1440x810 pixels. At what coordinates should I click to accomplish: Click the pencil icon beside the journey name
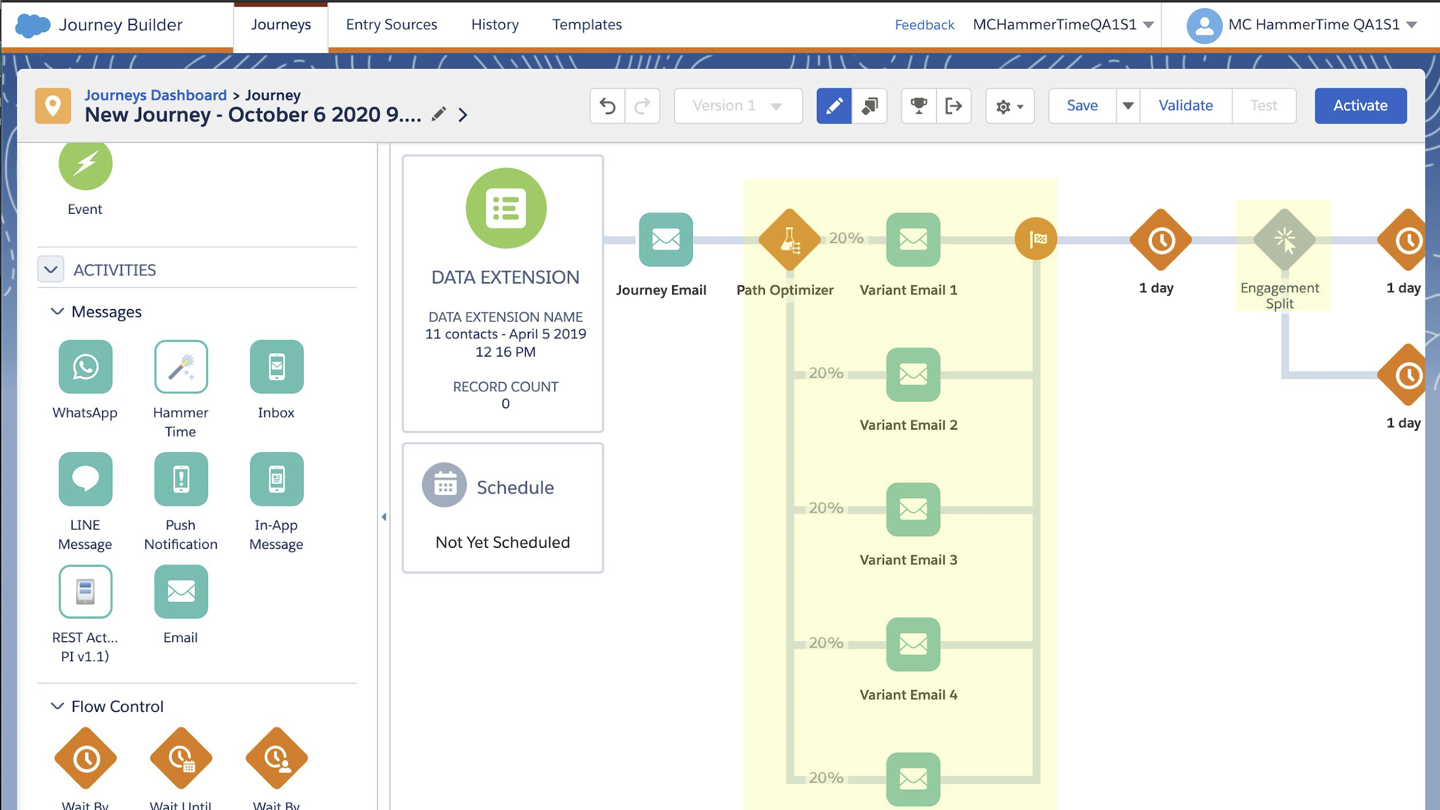pos(438,114)
